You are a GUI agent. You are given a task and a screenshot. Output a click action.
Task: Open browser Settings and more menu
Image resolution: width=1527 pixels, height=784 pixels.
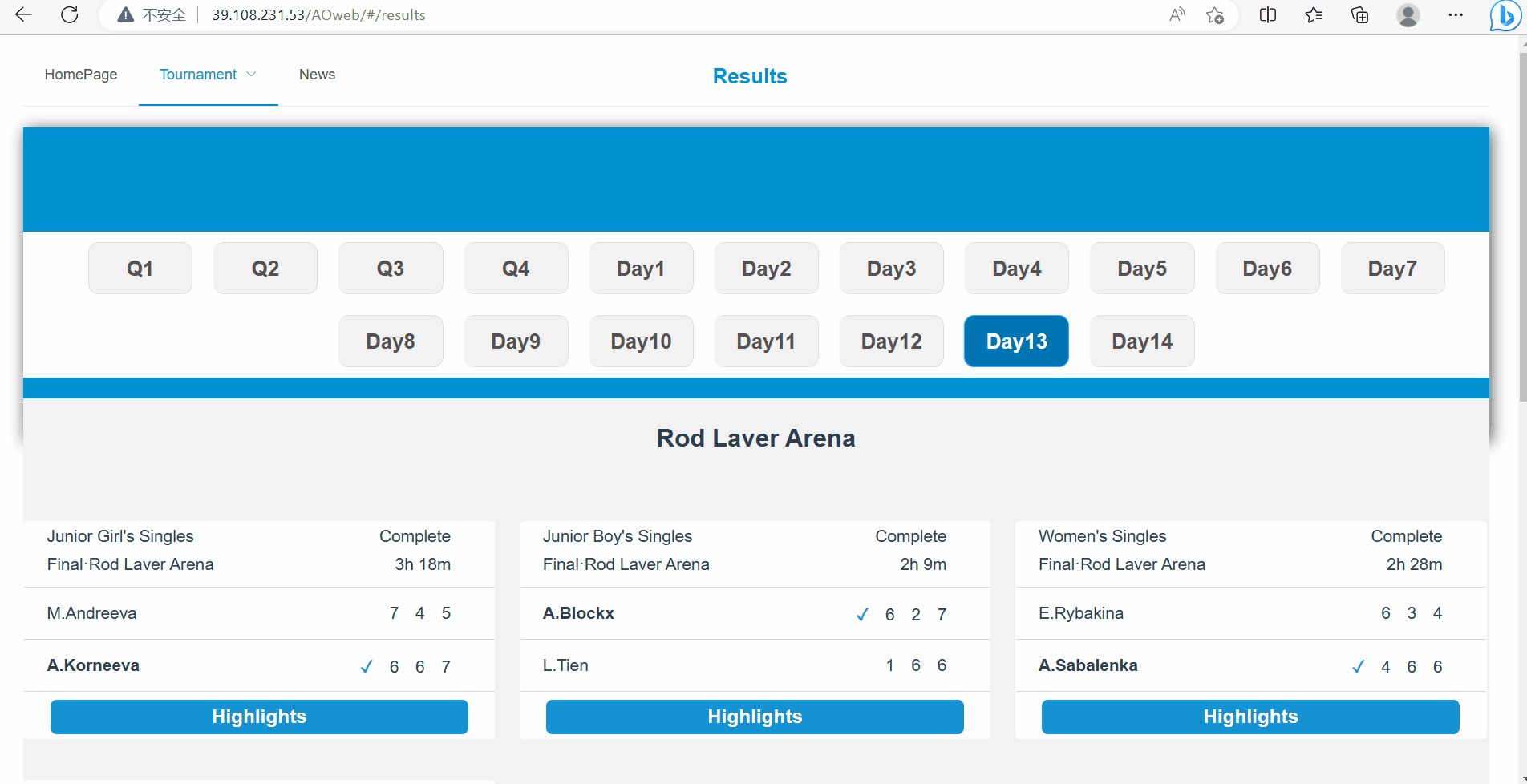pyautogui.click(x=1456, y=14)
